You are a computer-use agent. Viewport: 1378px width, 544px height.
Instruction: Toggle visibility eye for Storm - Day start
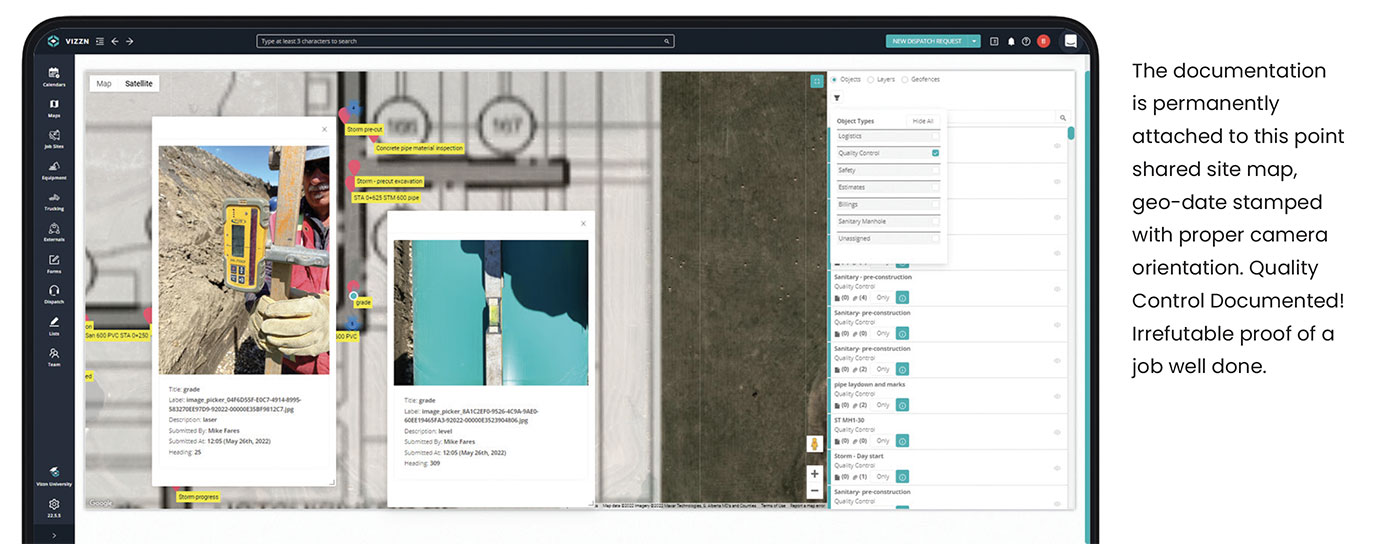point(1057,467)
